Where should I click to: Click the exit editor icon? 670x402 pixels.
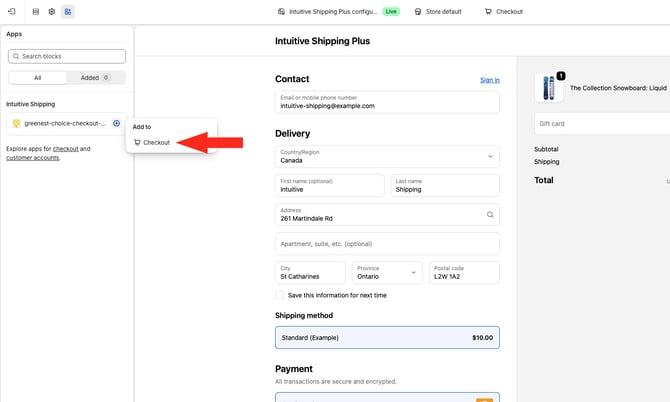click(x=12, y=12)
